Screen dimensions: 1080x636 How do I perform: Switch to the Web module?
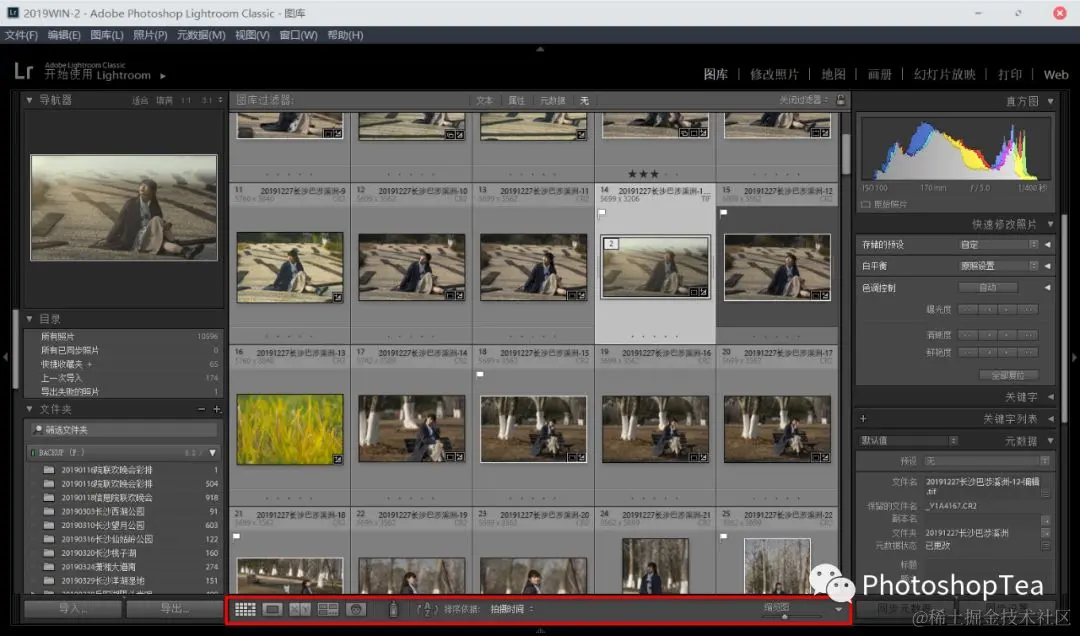click(x=1055, y=74)
